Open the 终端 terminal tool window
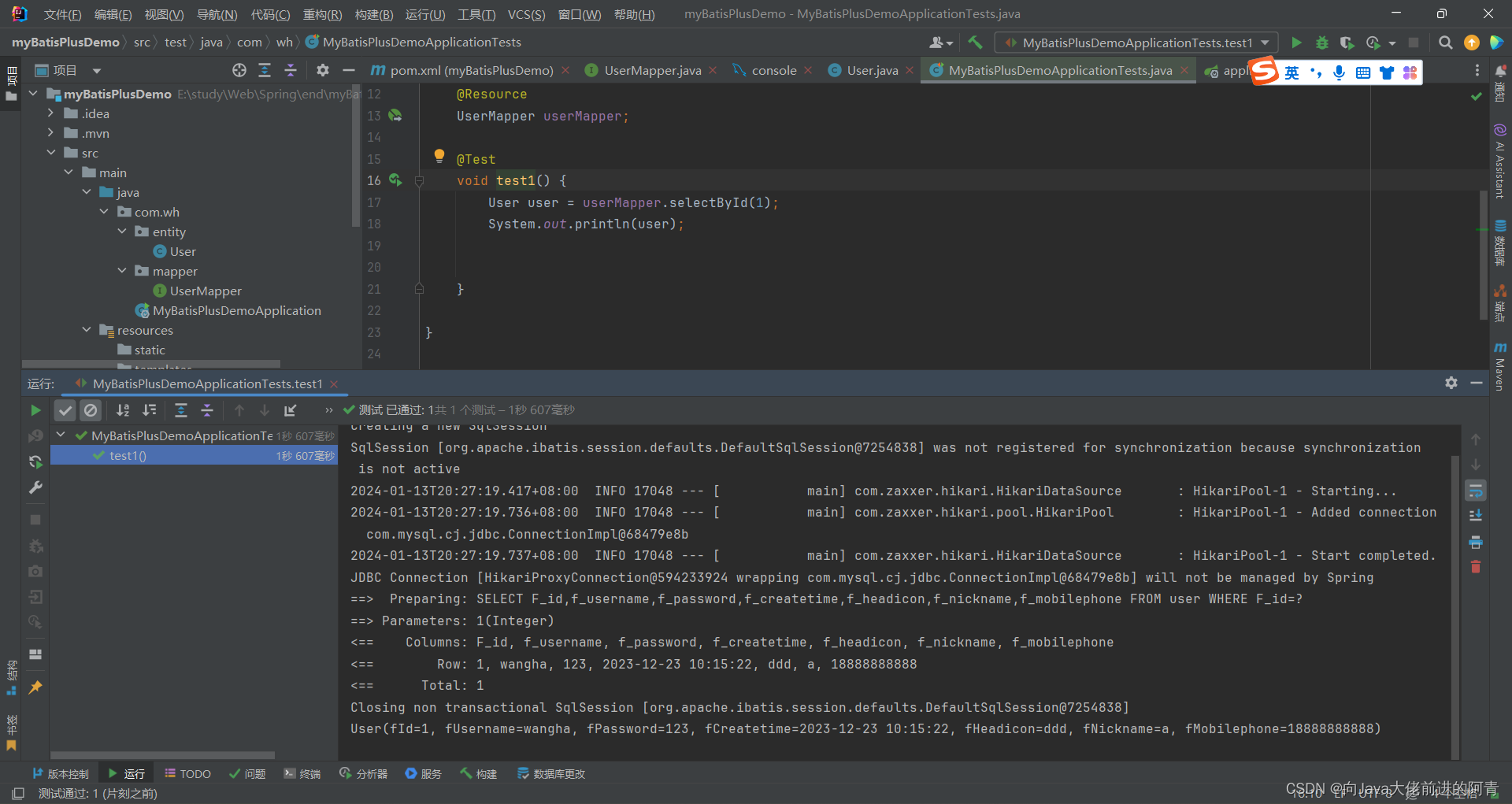This screenshot has width=1512, height=804. tap(302, 774)
